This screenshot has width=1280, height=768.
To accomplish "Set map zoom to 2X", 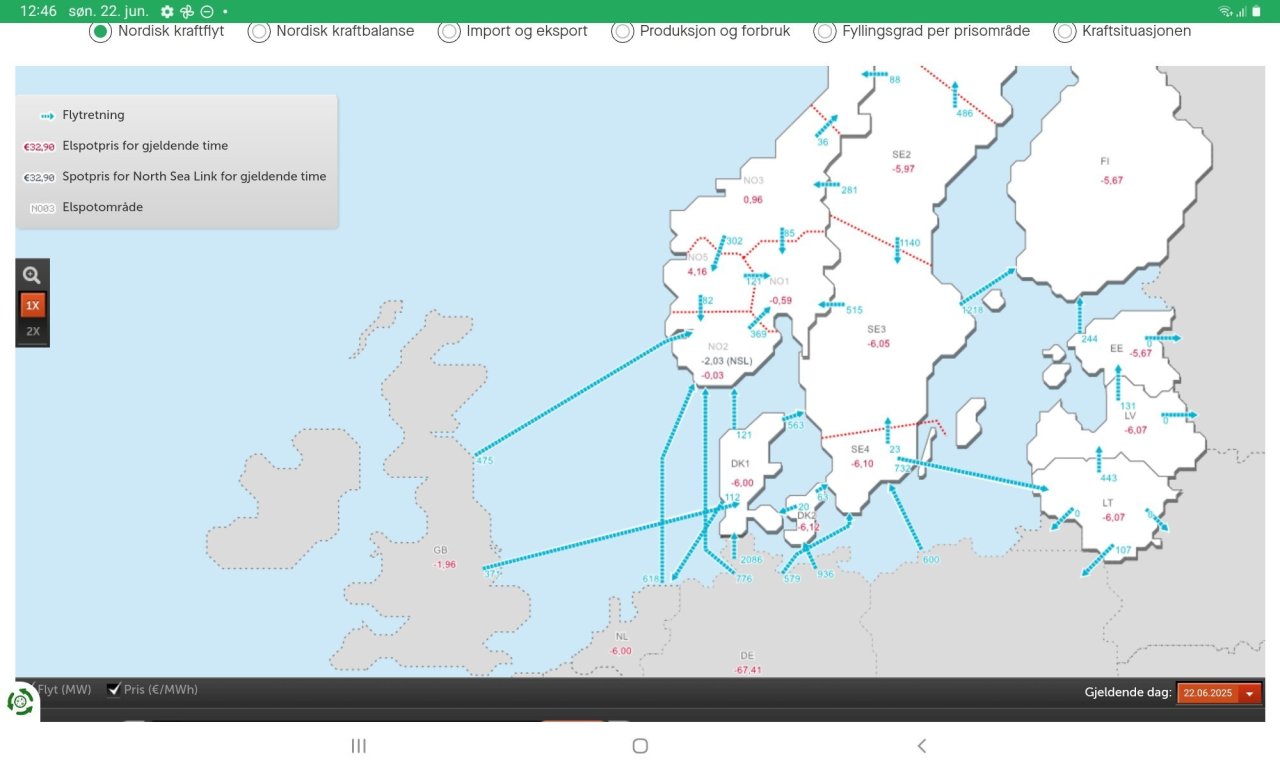I will click(x=33, y=331).
